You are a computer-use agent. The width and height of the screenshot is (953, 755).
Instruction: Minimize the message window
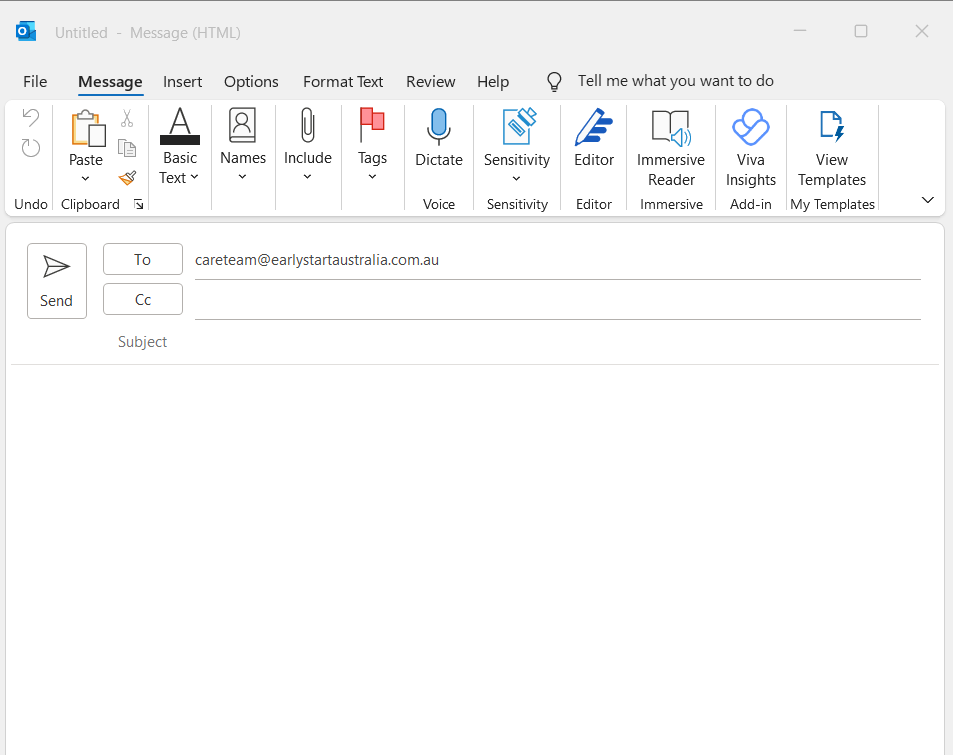800,30
